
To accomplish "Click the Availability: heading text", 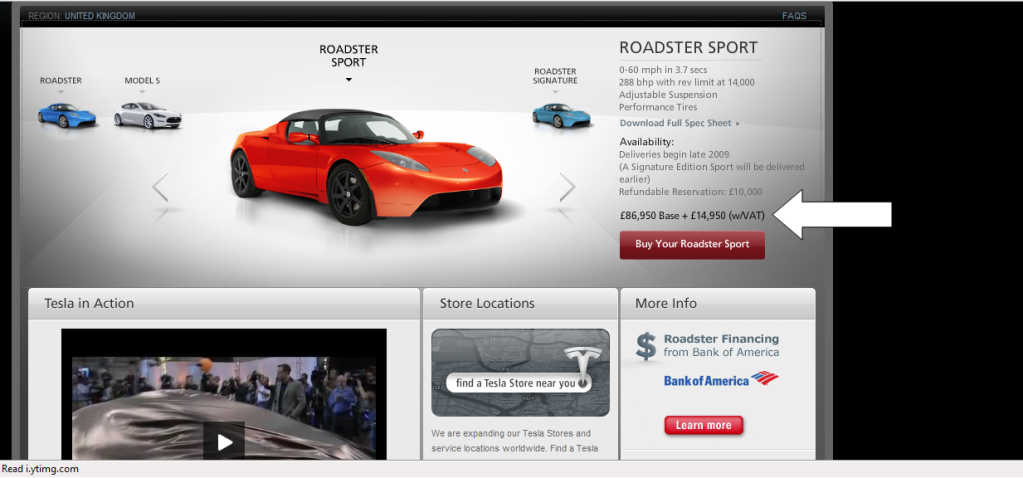I will (646, 142).
